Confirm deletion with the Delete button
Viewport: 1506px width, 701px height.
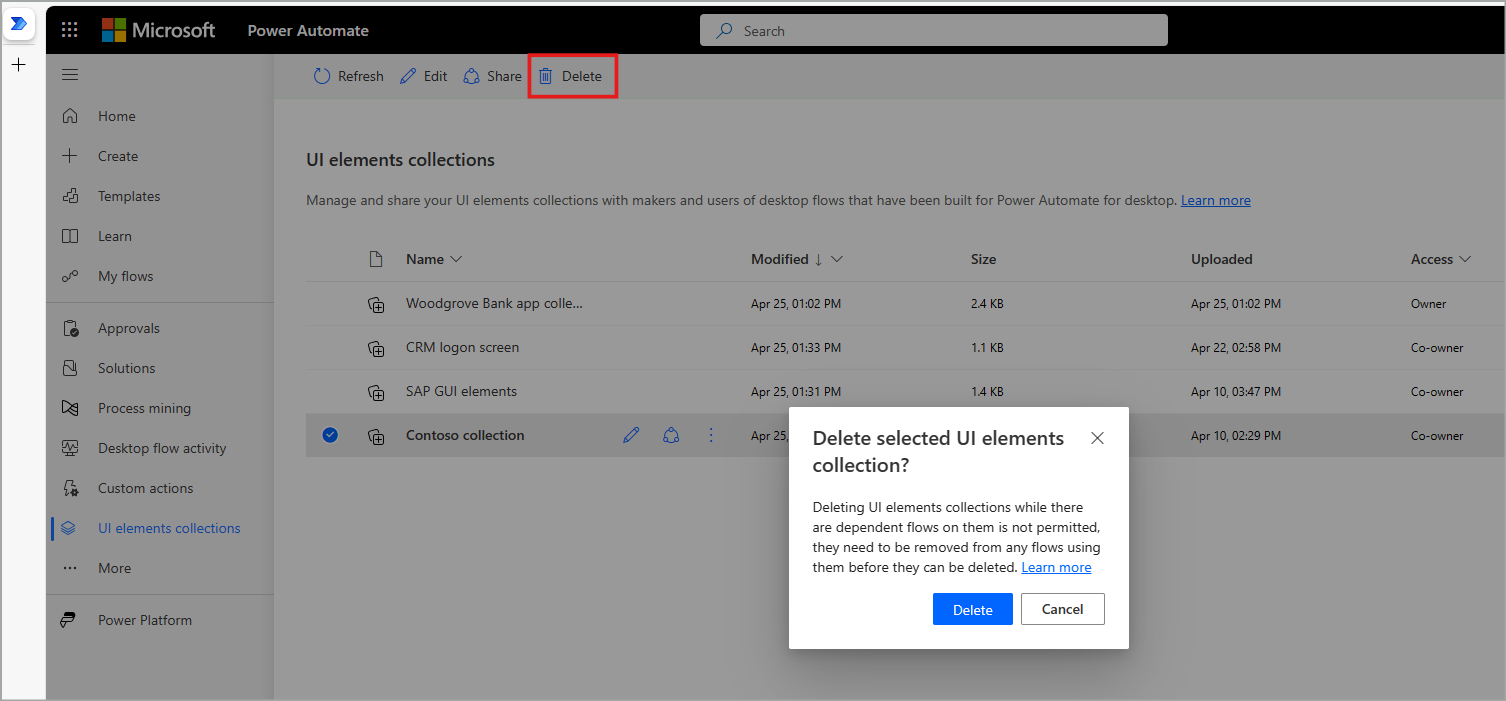(972, 608)
